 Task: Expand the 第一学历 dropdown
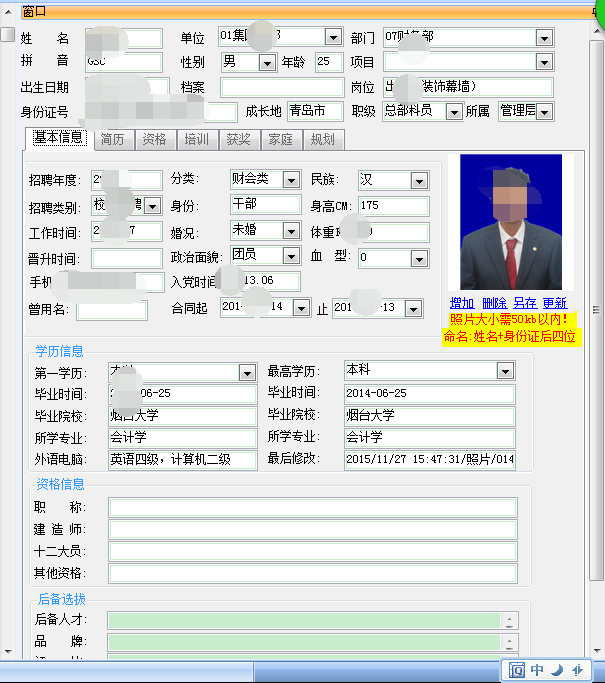click(x=247, y=373)
